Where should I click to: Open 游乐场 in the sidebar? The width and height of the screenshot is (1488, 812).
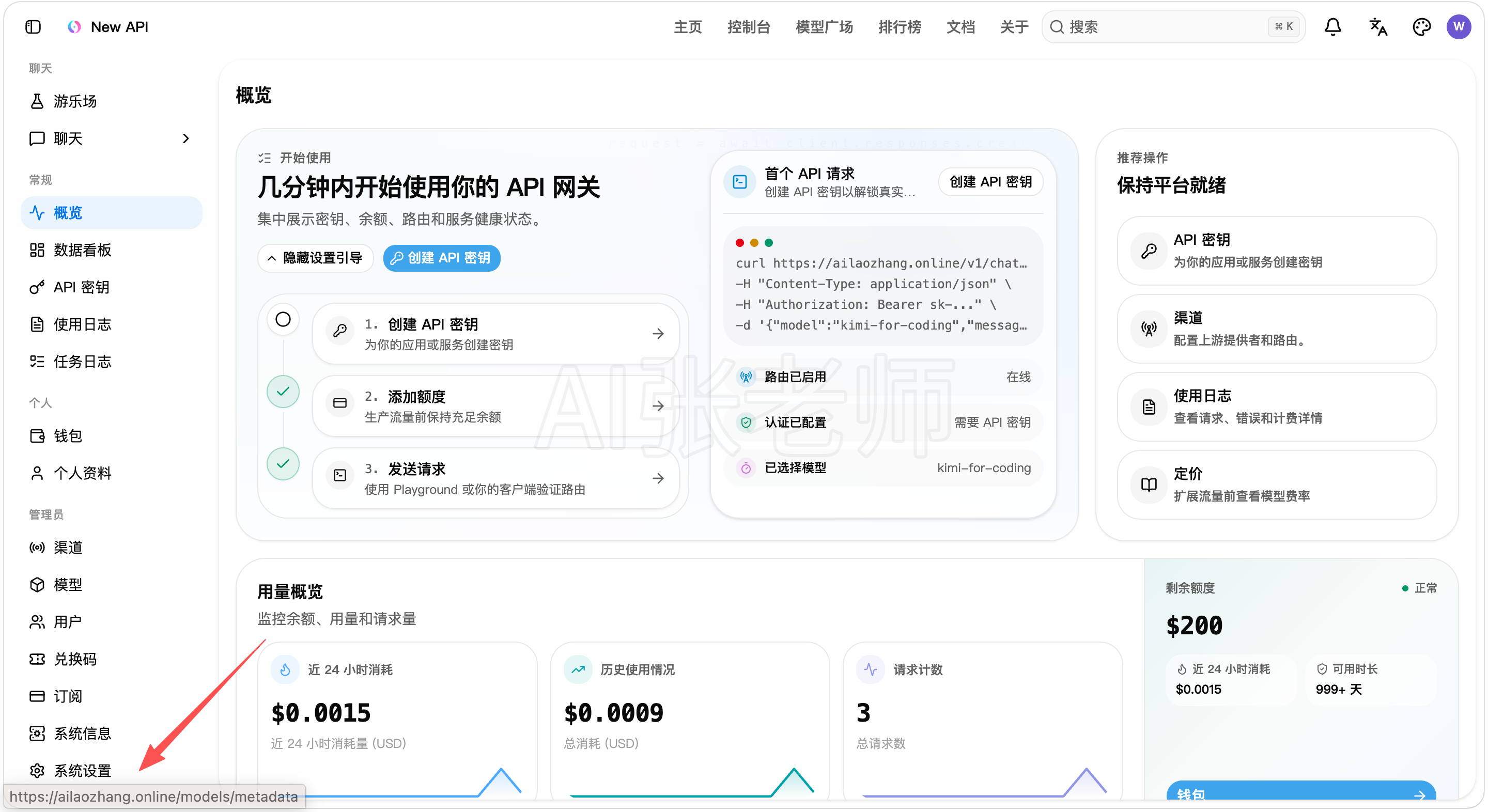112,101
